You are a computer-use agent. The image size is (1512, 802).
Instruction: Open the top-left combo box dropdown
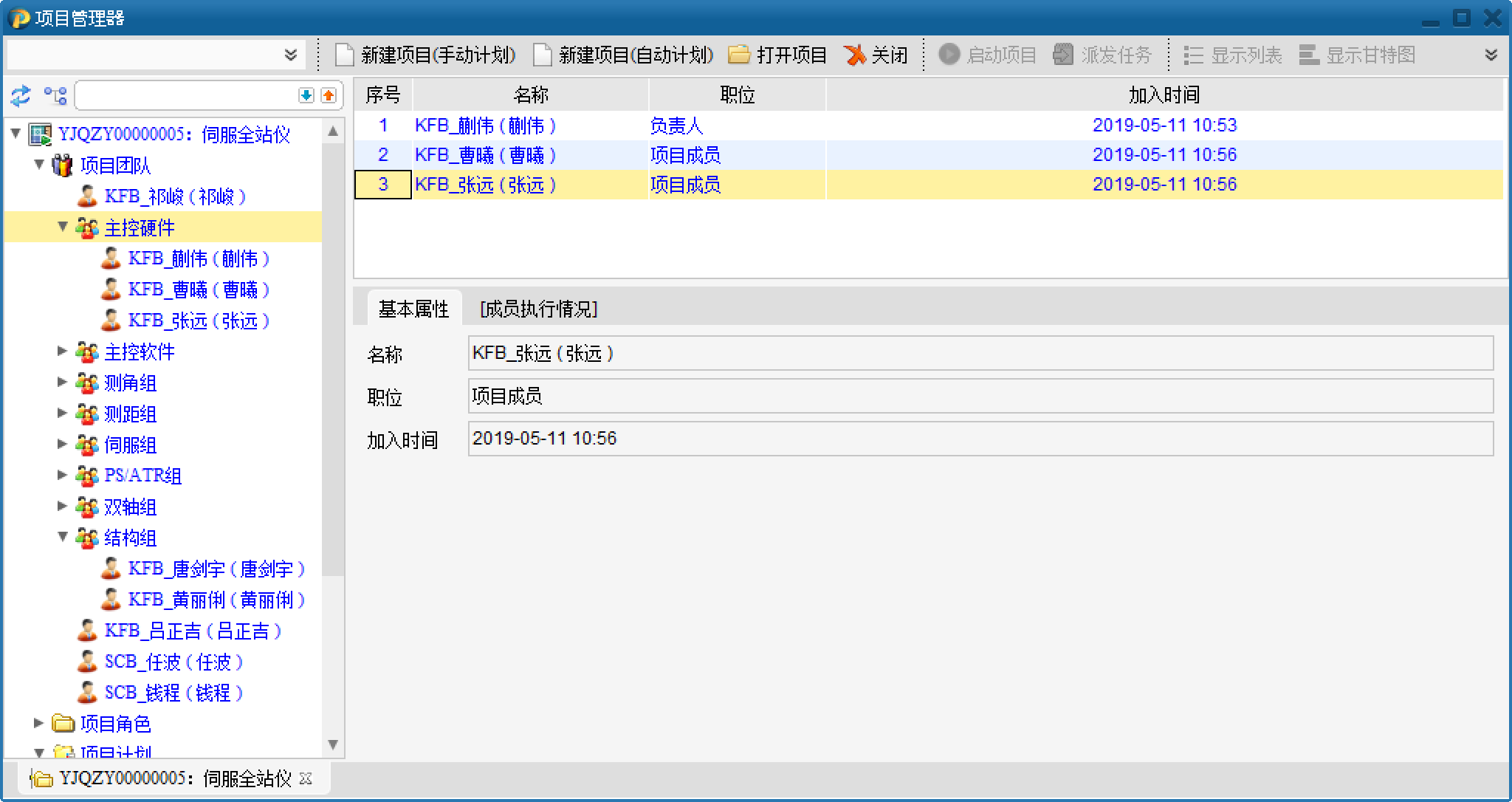coord(290,55)
